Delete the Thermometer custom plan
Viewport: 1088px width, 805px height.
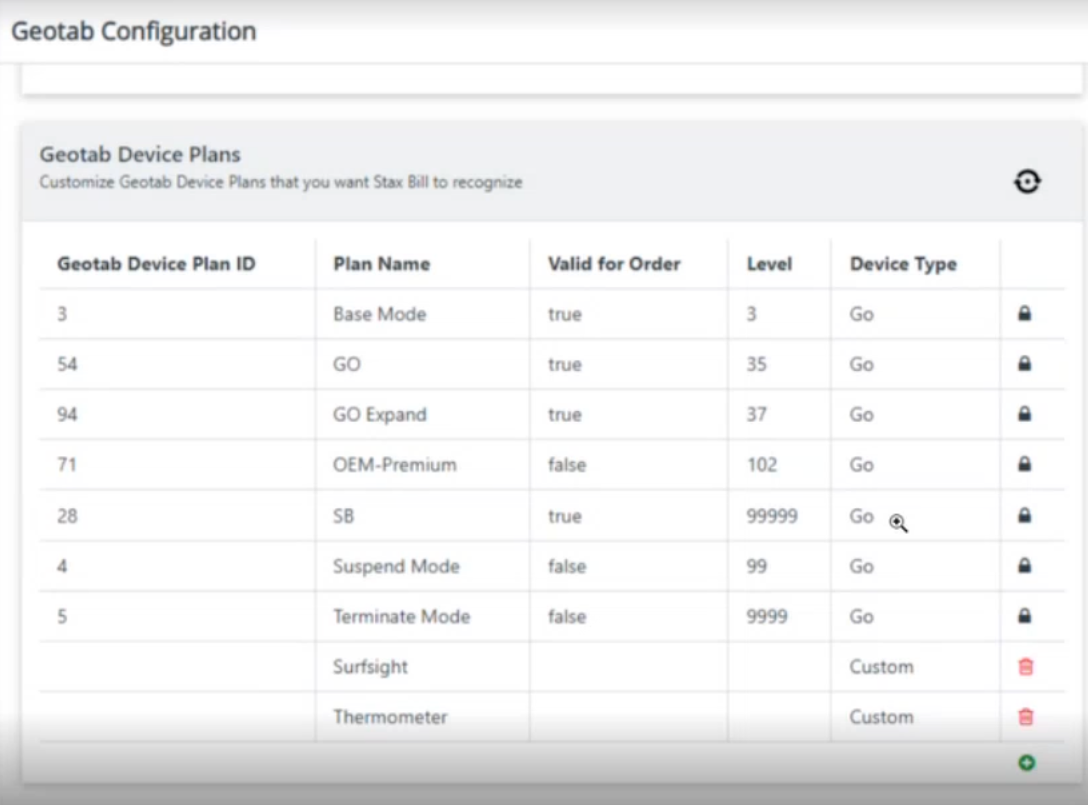pos(1026,717)
